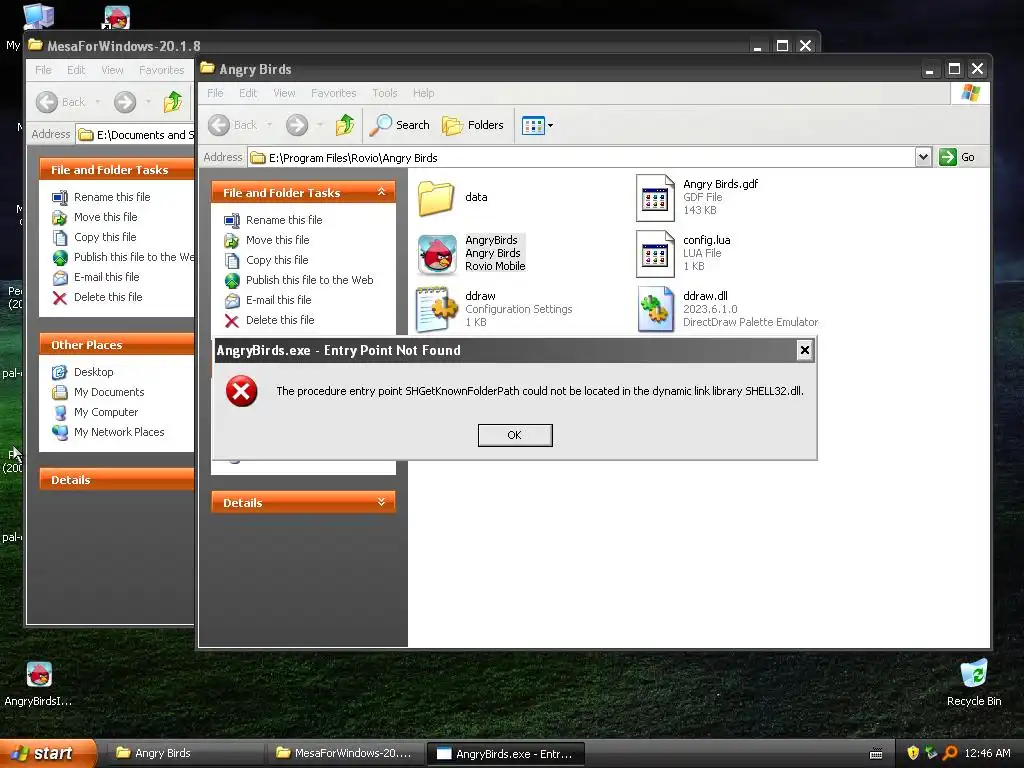1024x768 pixels.
Task: Open Help menu in Angry Birds window
Action: tap(423, 93)
